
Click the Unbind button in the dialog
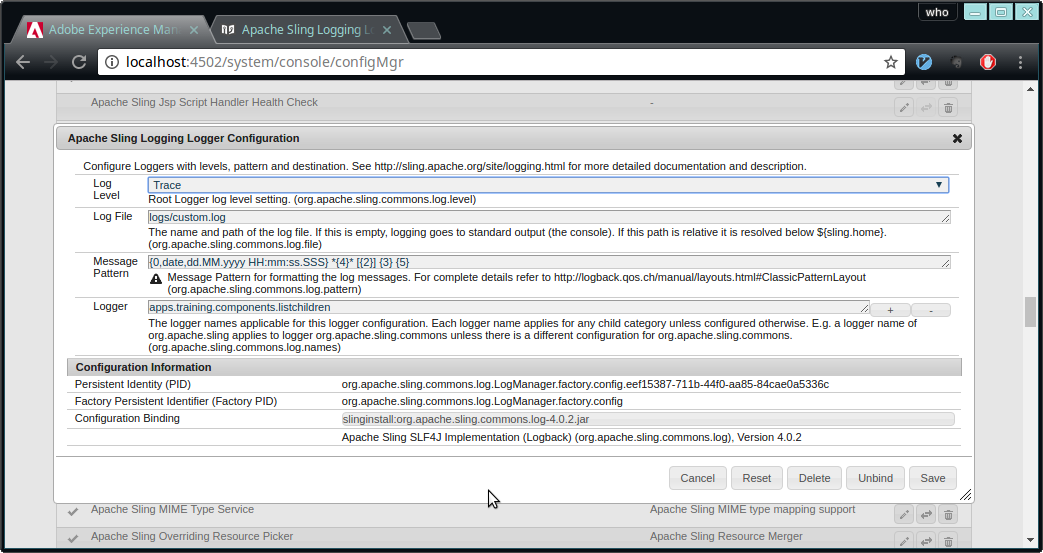pyautogui.click(x=875, y=478)
